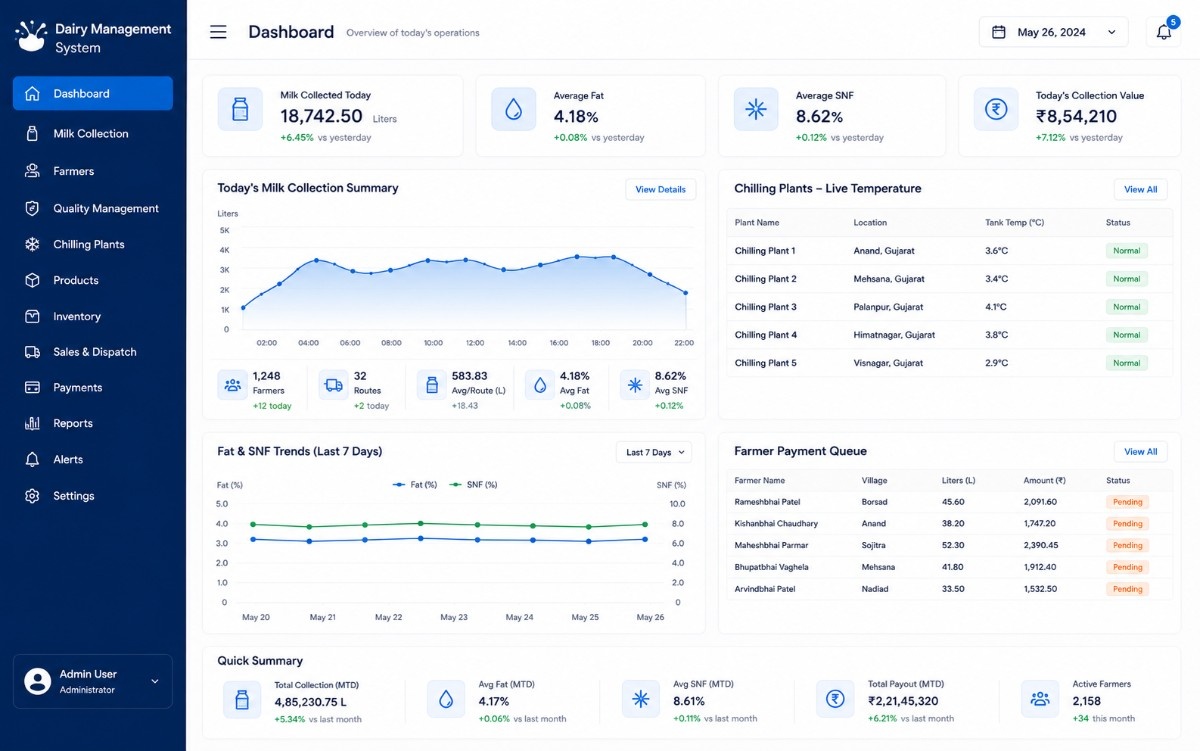Click the snowflake icon beside 8.62% Avg SNF stat
The height and width of the screenshot is (751, 1200).
click(x=634, y=384)
